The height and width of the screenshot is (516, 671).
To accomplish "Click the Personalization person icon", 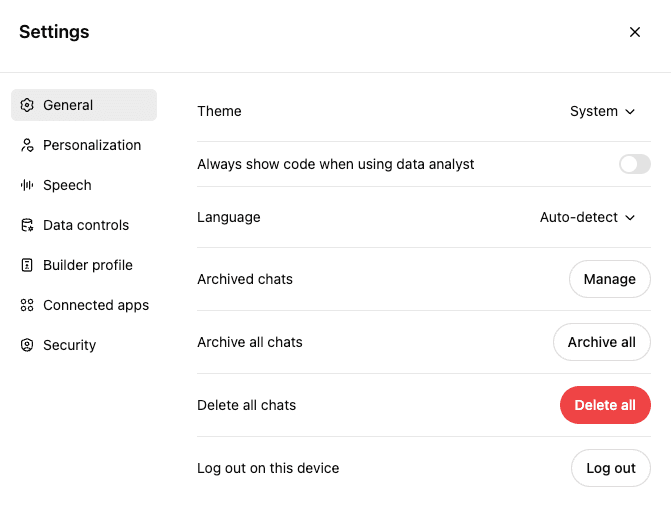I will coord(27,145).
